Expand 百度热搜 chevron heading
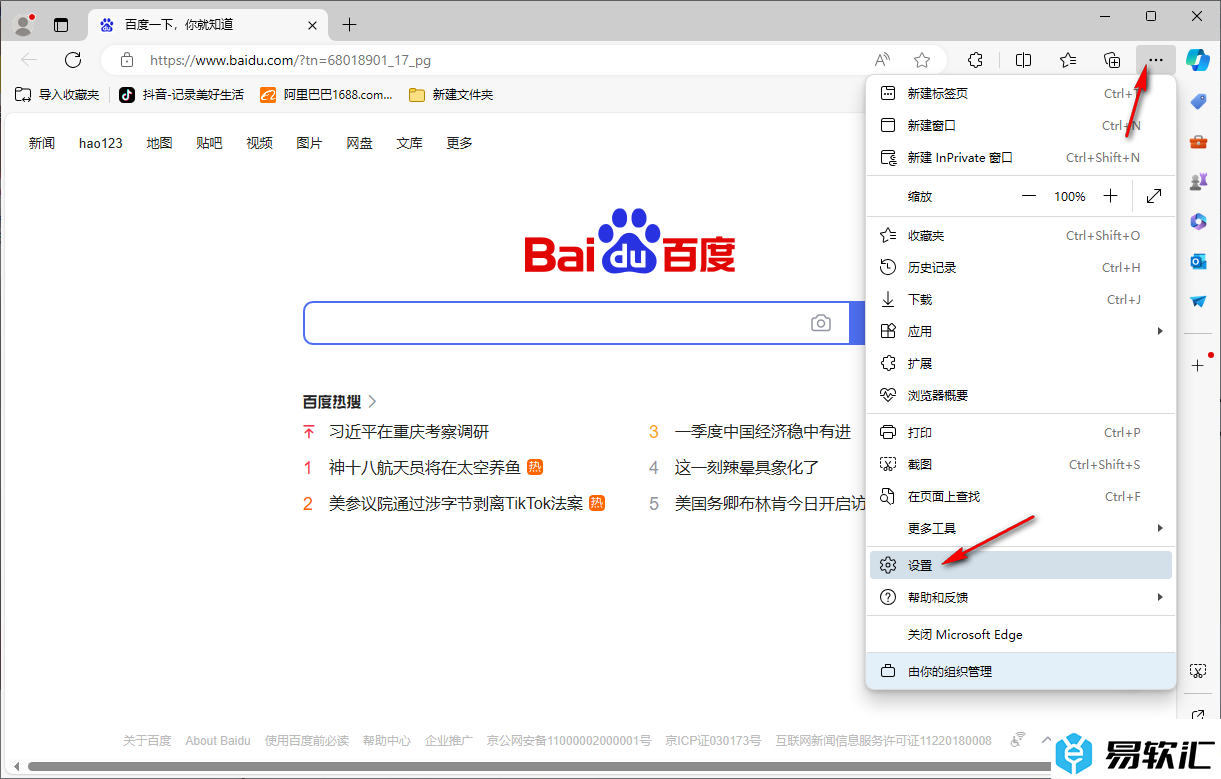Viewport: 1221px width, 779px height. 340,401
